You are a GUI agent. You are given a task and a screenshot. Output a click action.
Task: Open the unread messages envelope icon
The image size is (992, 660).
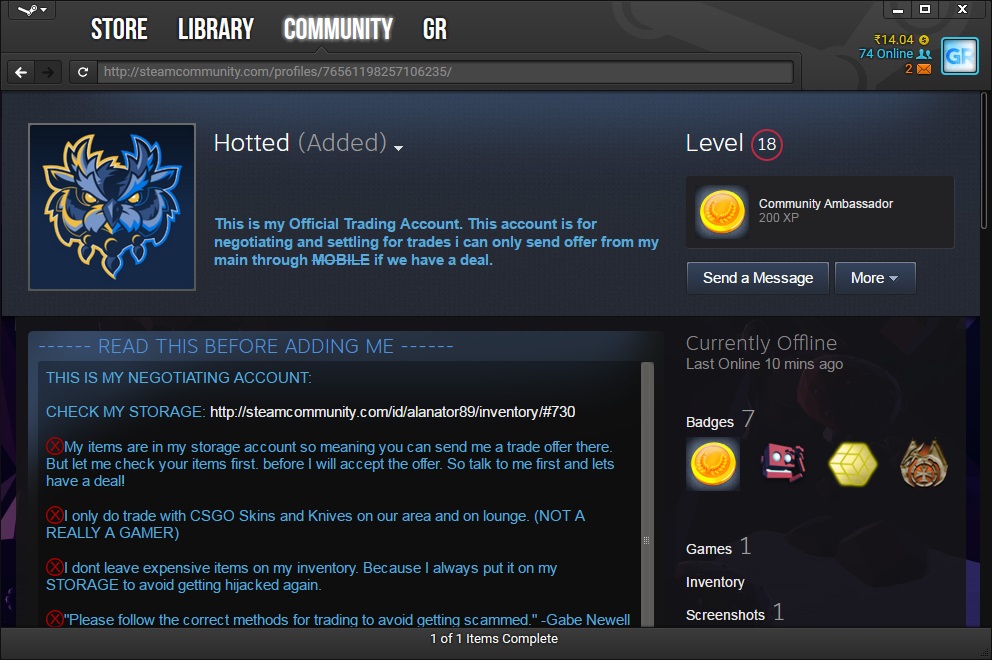(924, 69)
